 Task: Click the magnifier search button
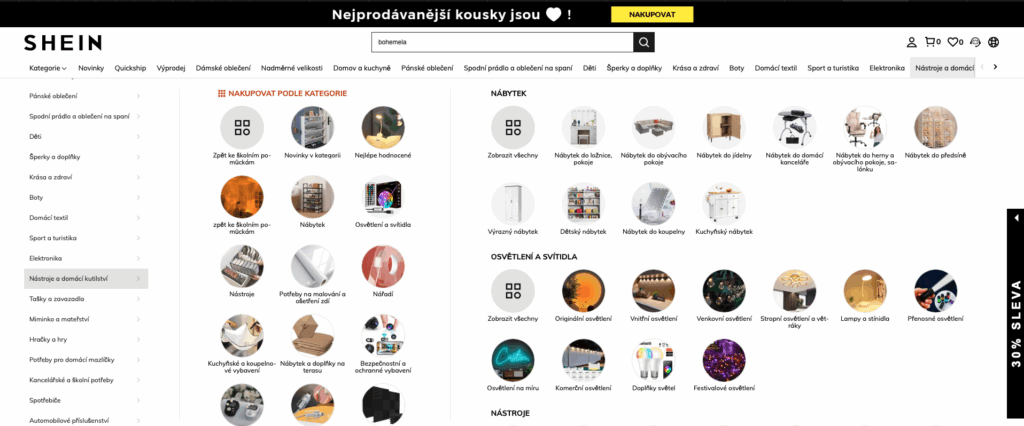(x=643, y=42)
